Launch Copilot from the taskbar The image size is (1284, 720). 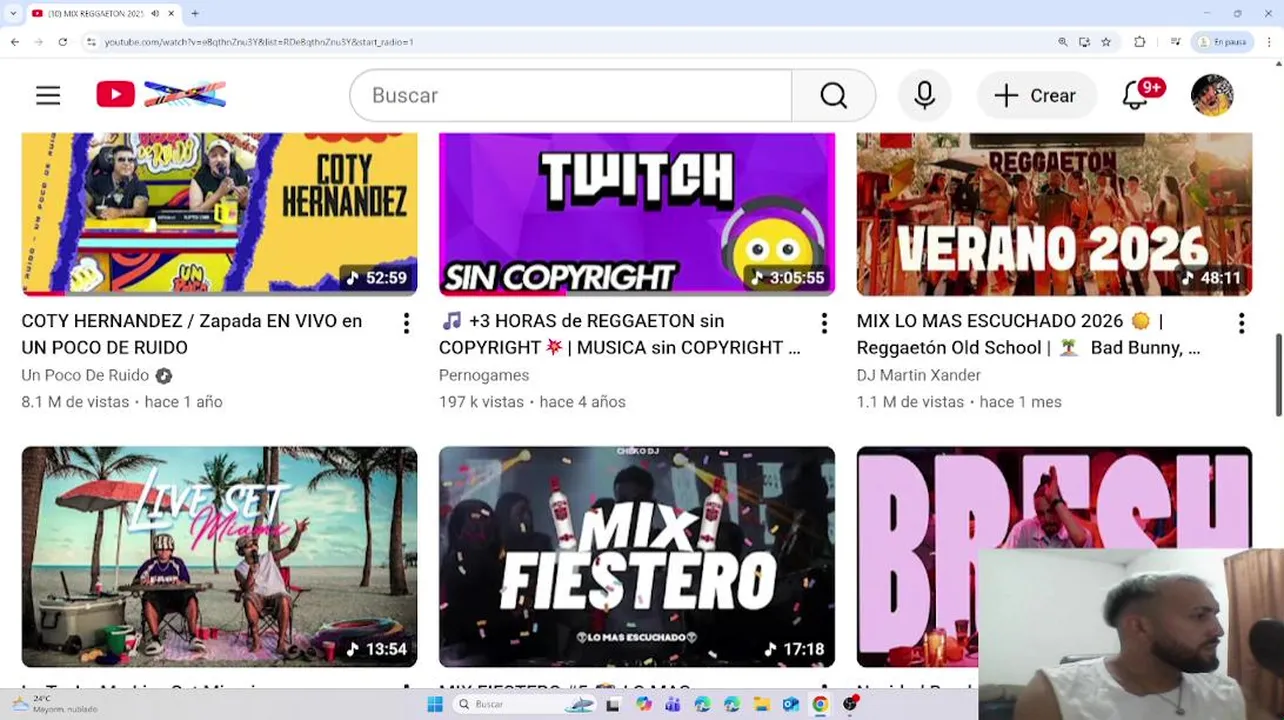[643, 704]
